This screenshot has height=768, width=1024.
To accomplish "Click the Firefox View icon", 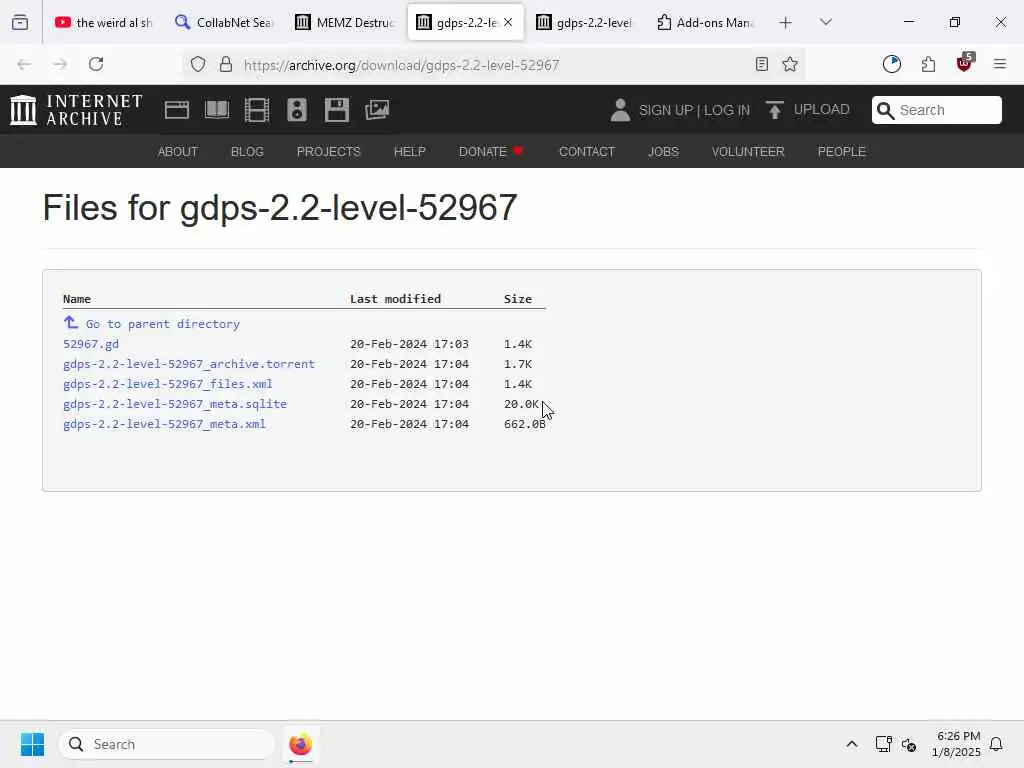I will coord(20,22).
